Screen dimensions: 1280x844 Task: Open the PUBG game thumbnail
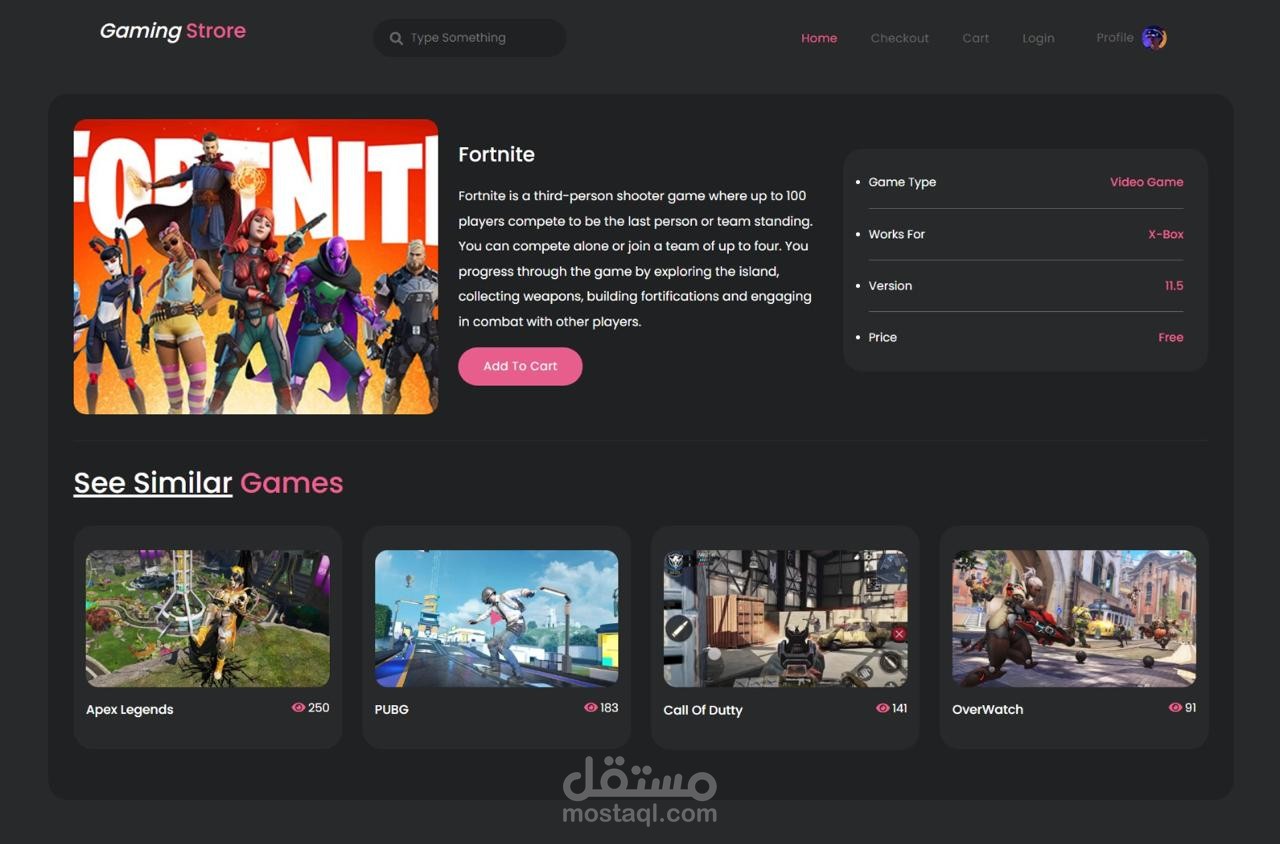tap(496, 618)
